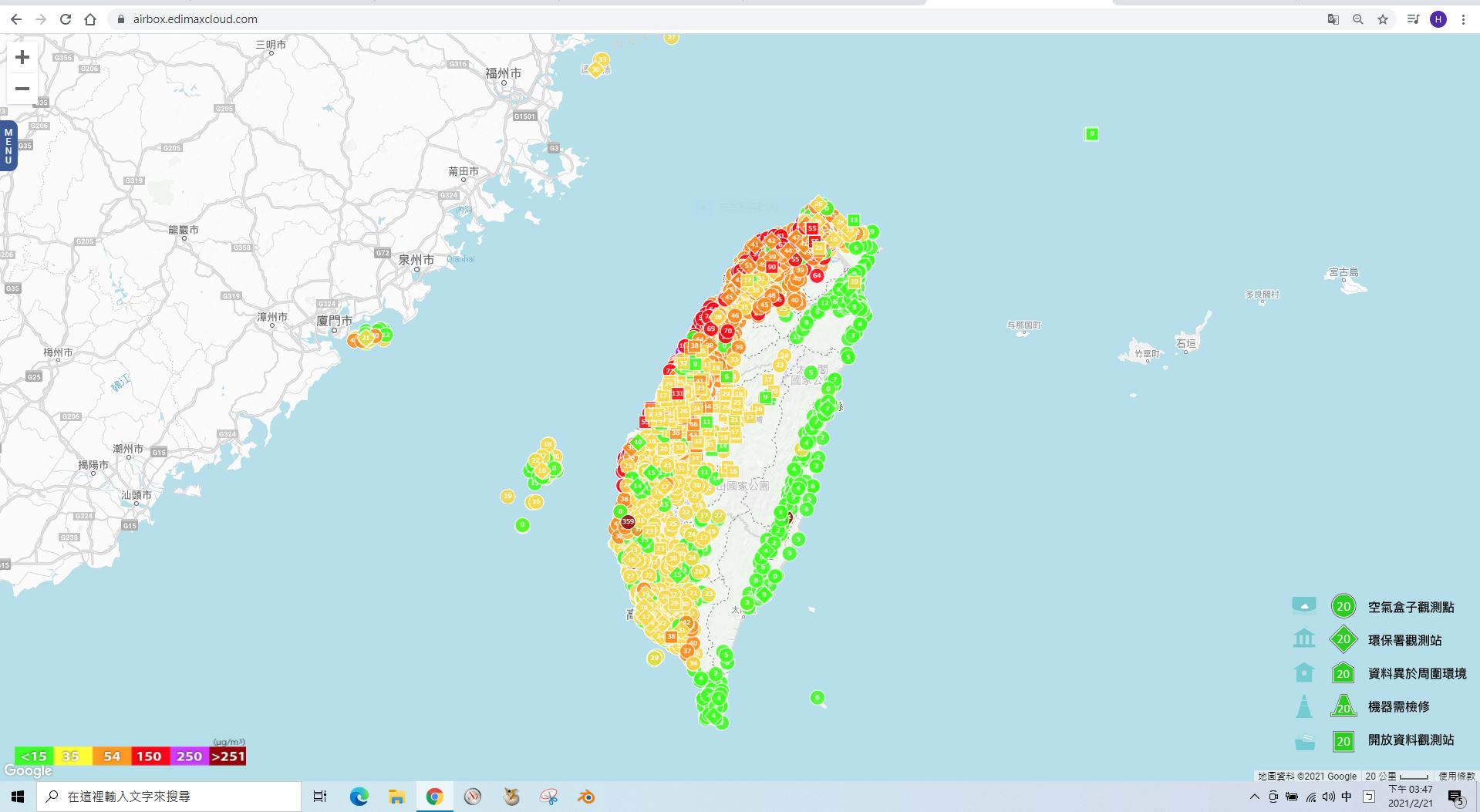This screenshot has height=812, width=1480.
Task: Open the Snipping tool taskbar icon
Action: [548, 797]
